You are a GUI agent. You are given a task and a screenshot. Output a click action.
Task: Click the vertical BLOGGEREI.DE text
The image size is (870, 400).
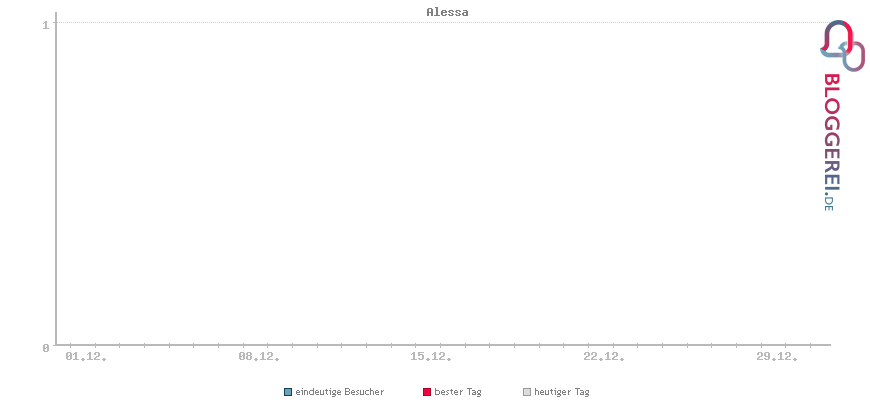pos(830,141)
